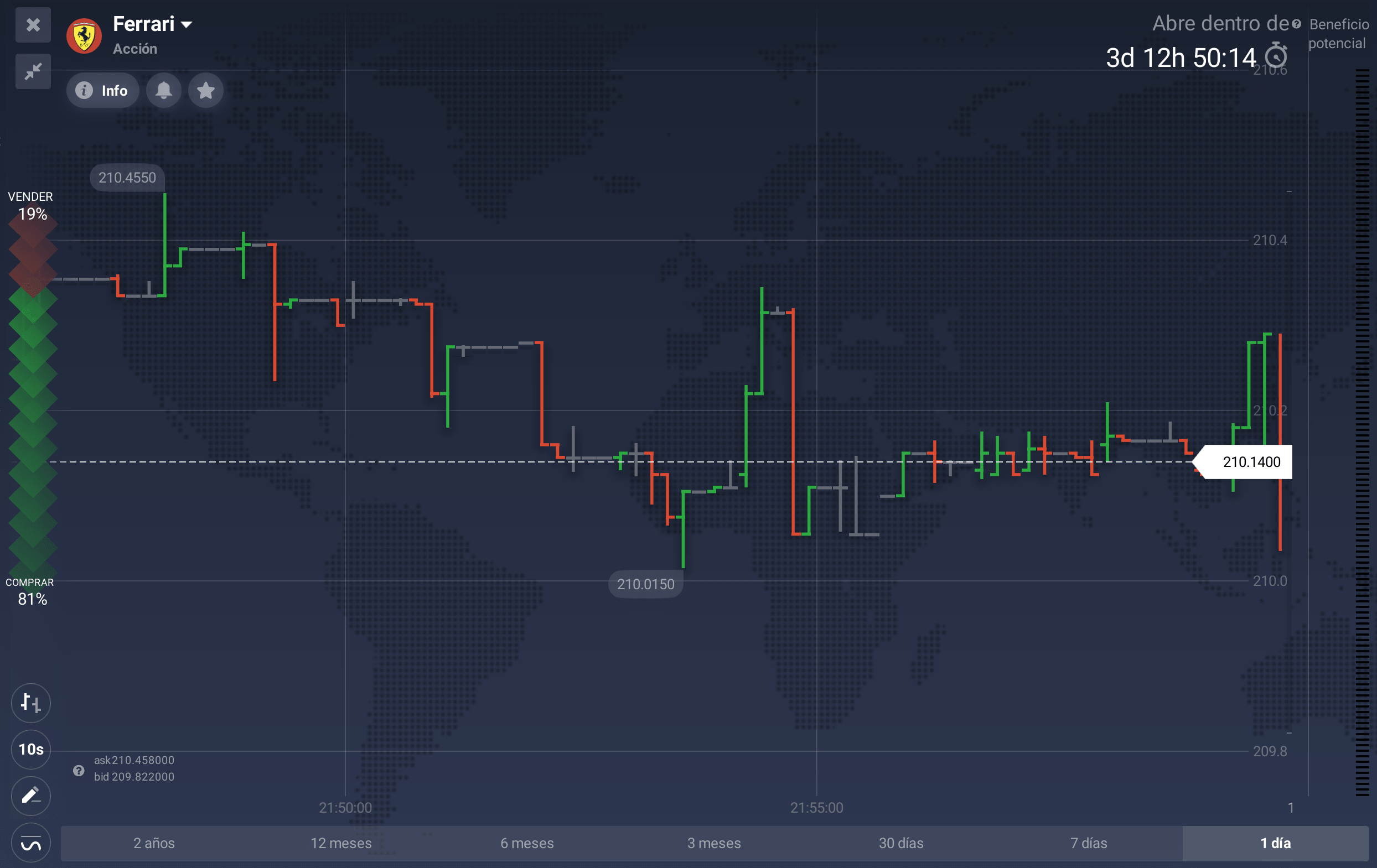This screenshot has height=868, width=1377.
Task: Open the Info panel
Action: [x=102, y=90]
